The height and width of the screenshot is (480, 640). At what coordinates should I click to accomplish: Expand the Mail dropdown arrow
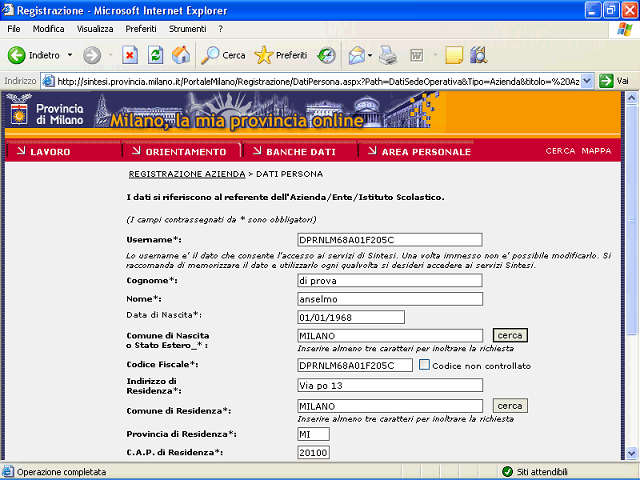tap(370, 55)
